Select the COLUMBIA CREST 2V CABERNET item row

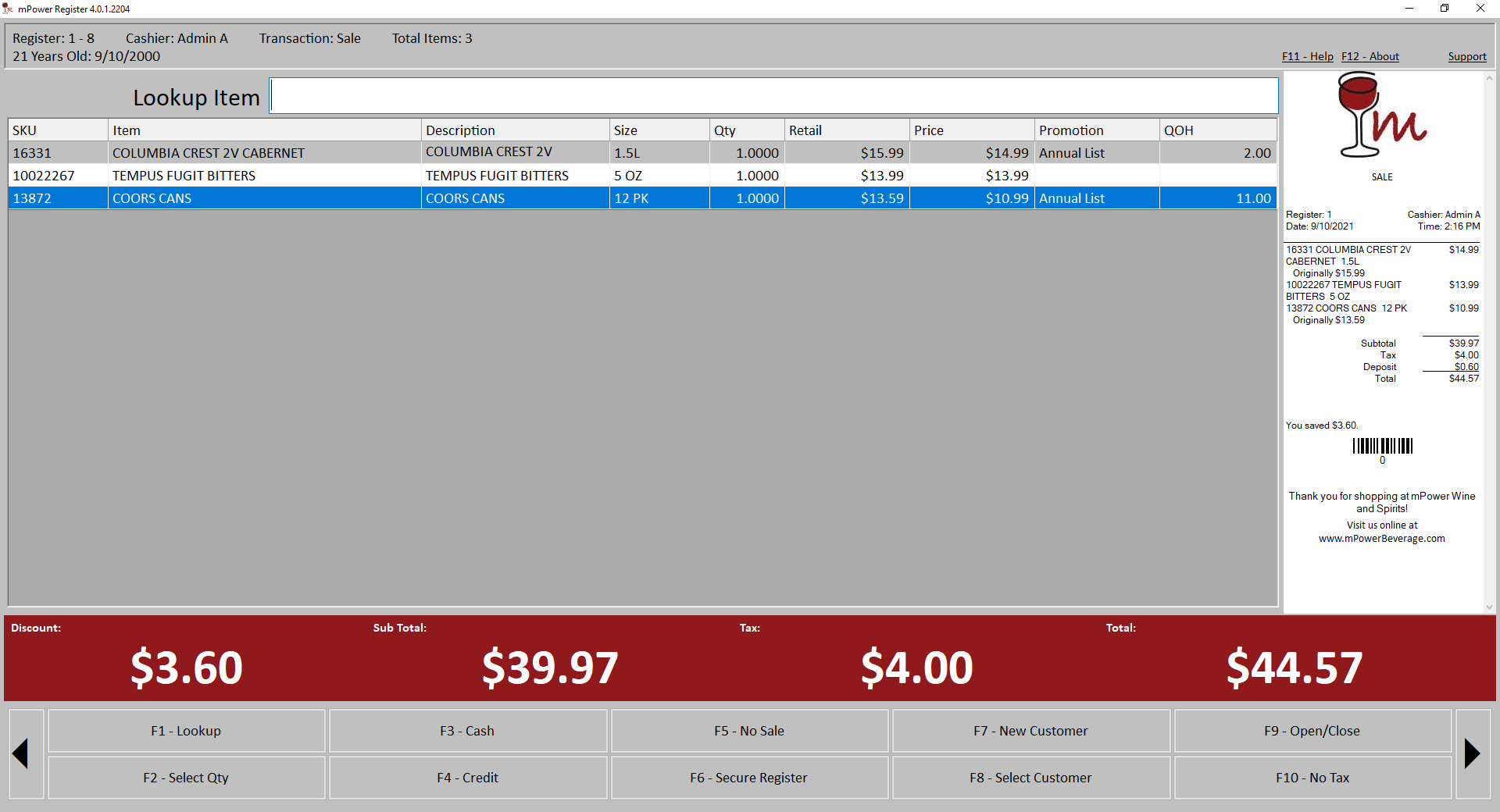coord(642,153)
